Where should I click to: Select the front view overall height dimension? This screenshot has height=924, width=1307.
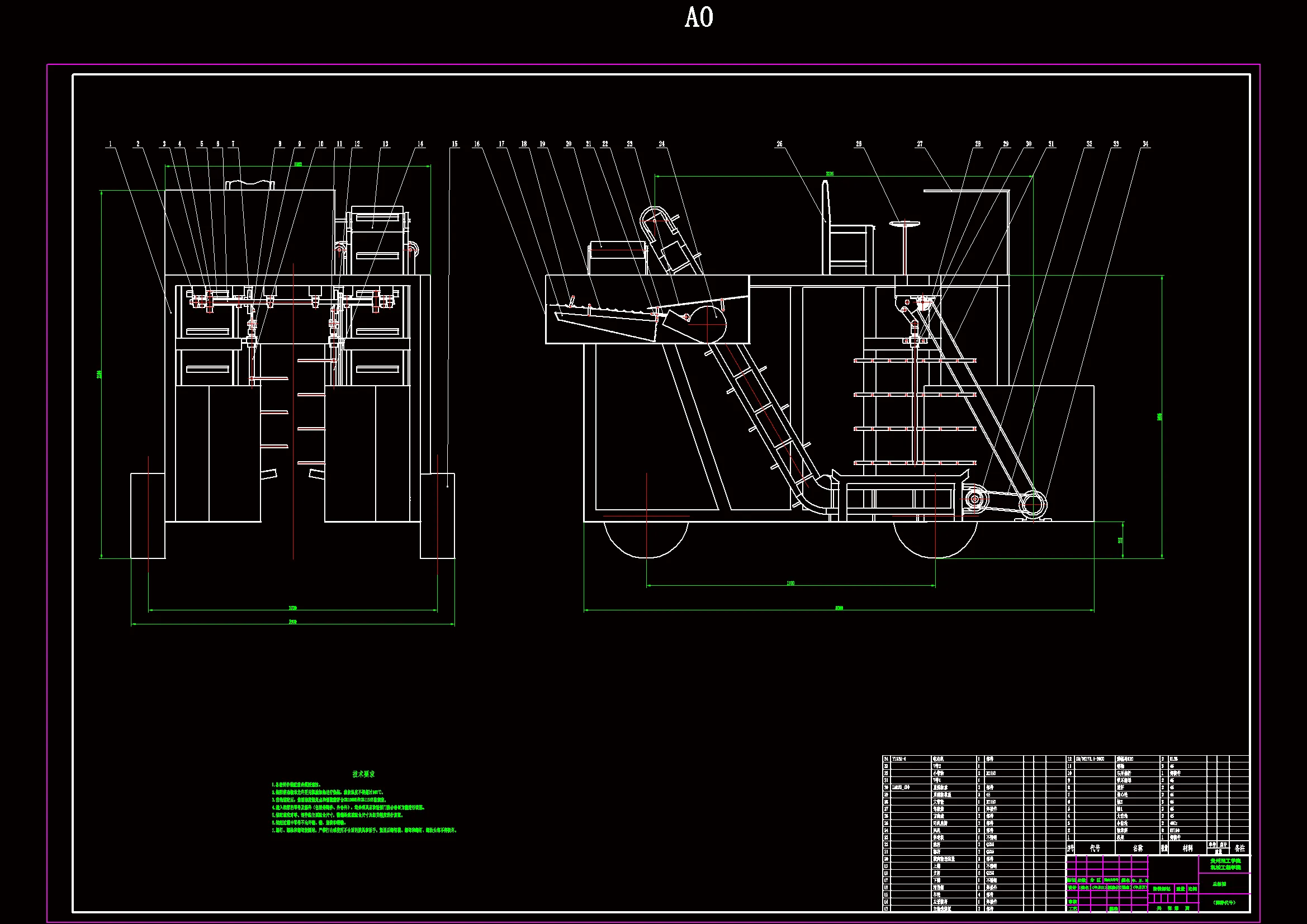[x=100, y=374]
